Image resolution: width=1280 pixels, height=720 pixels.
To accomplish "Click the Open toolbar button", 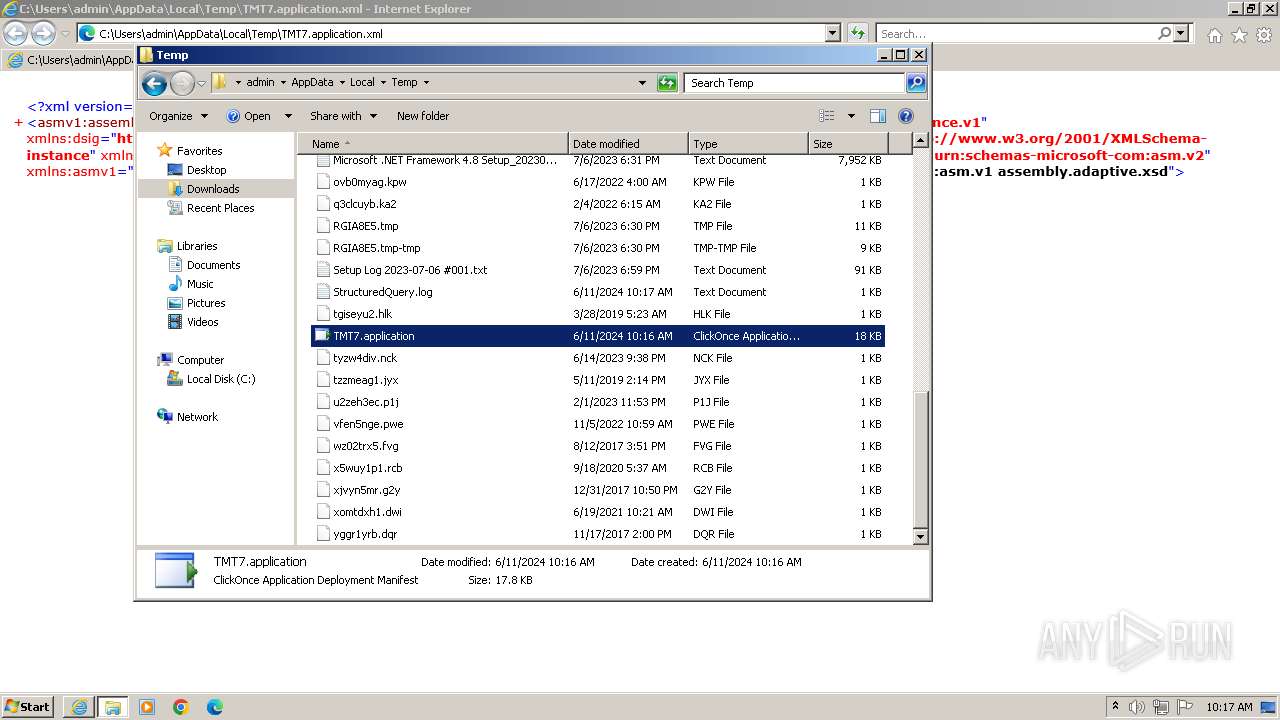I will click(x=249, y=116).
